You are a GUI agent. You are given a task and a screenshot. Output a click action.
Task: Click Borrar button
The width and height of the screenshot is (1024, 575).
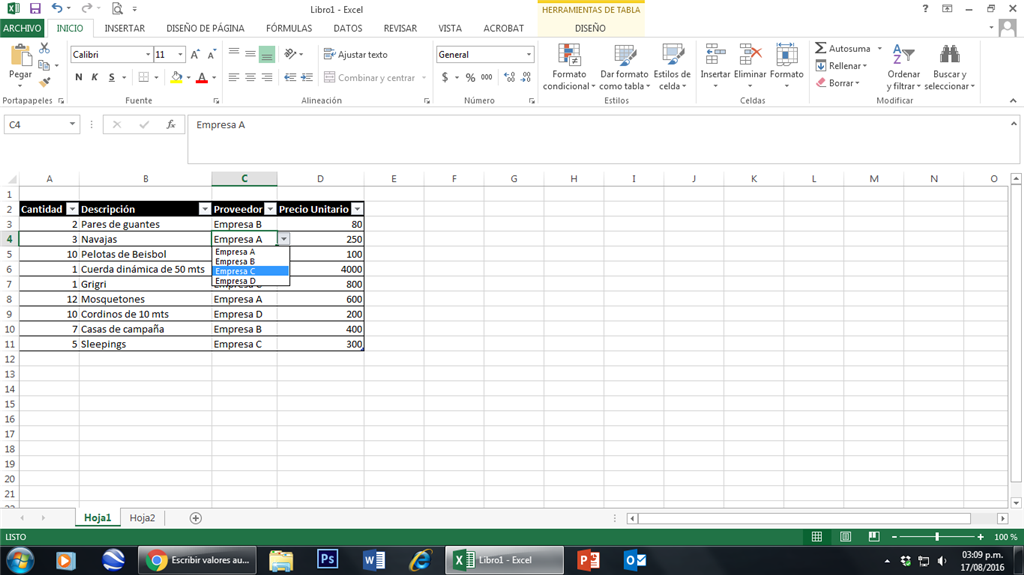(838, 83)
